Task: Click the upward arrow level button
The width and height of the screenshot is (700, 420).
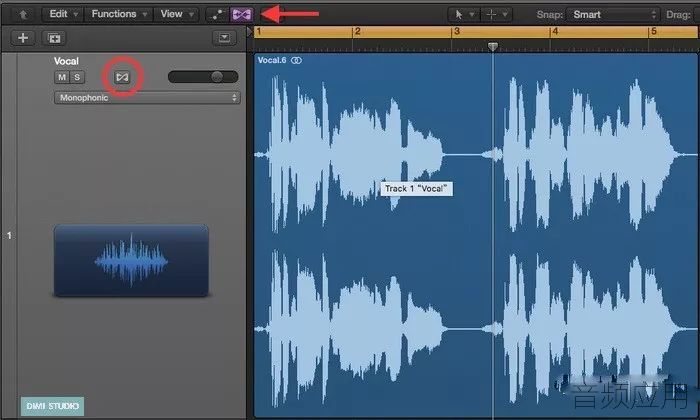Action: [22, 15]
